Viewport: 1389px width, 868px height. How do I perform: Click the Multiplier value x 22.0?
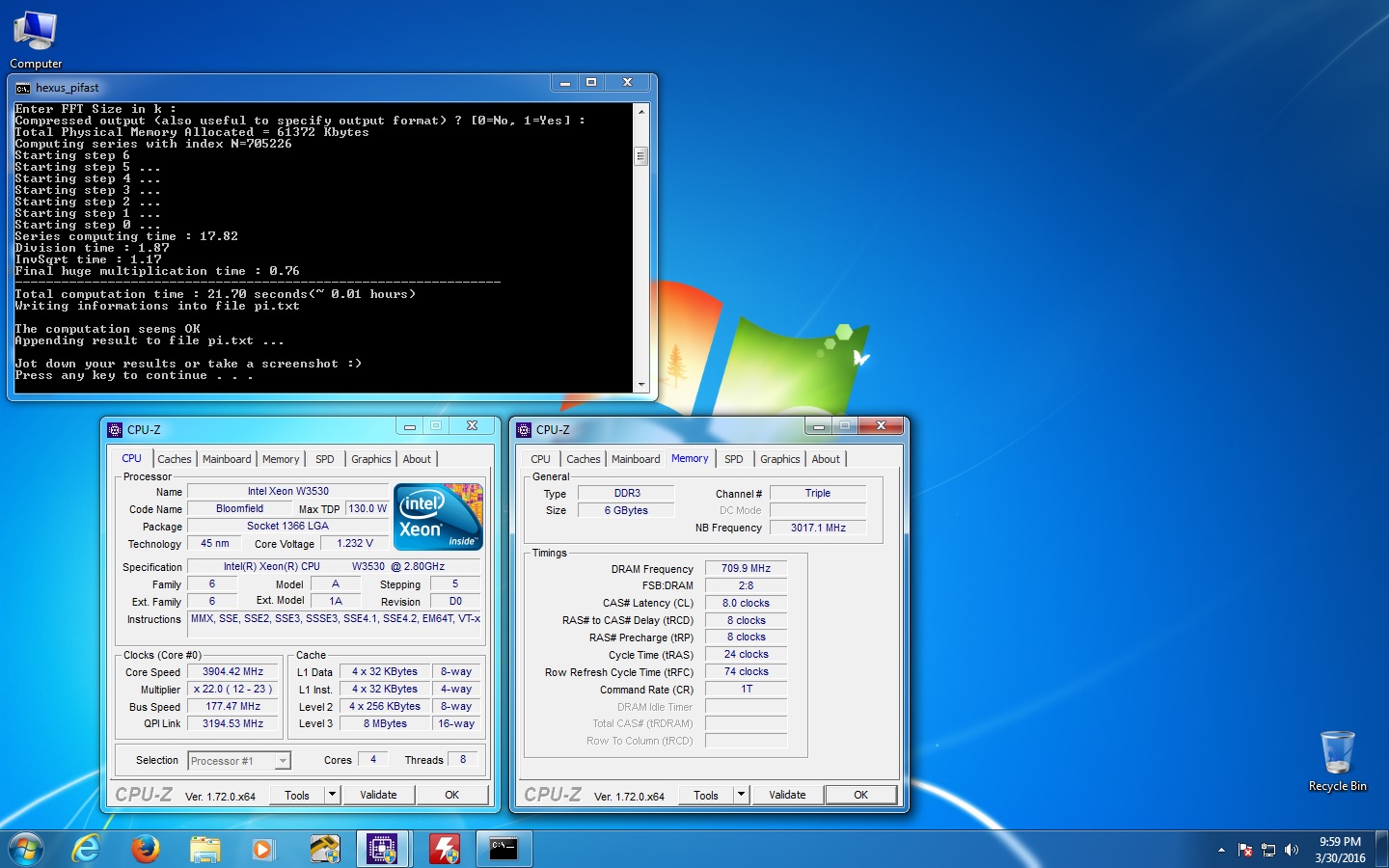tap(232, 689)
